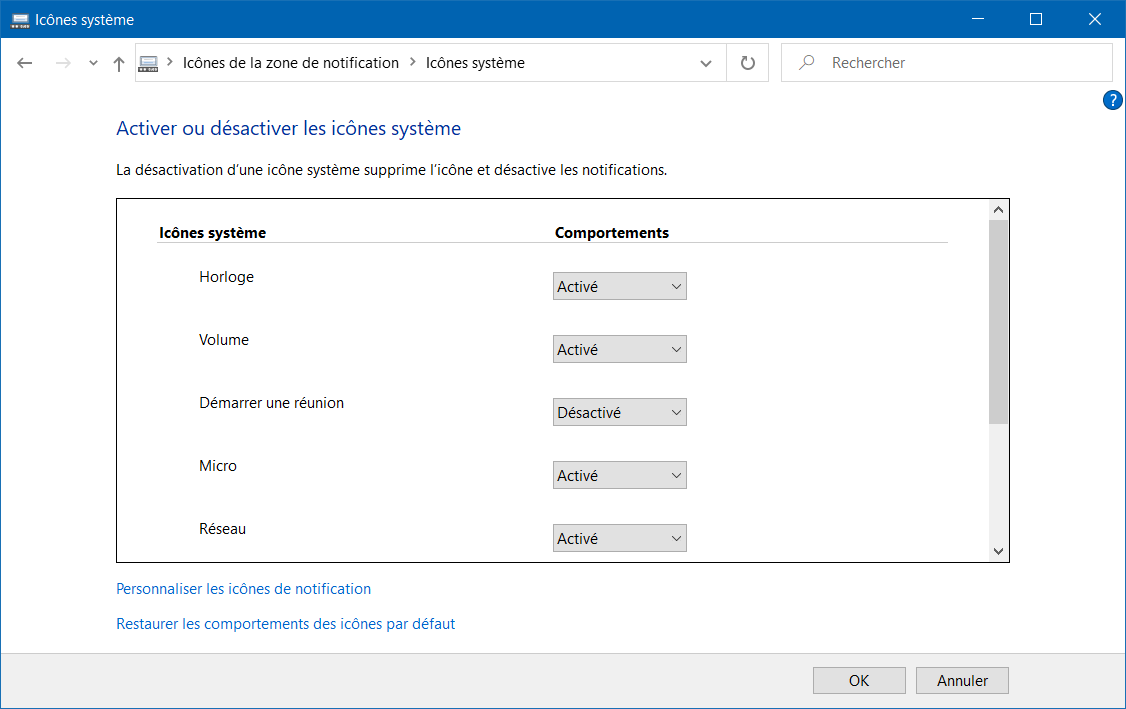
Task: Expand chevron before 'Icônes système' breadcrumb
Action: point(413,62)
